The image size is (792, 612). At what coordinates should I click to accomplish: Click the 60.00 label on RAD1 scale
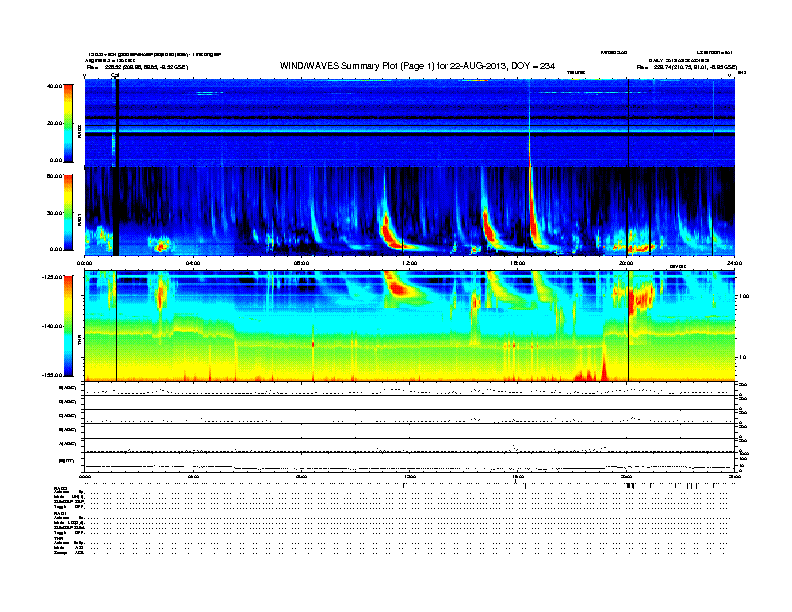54,176
